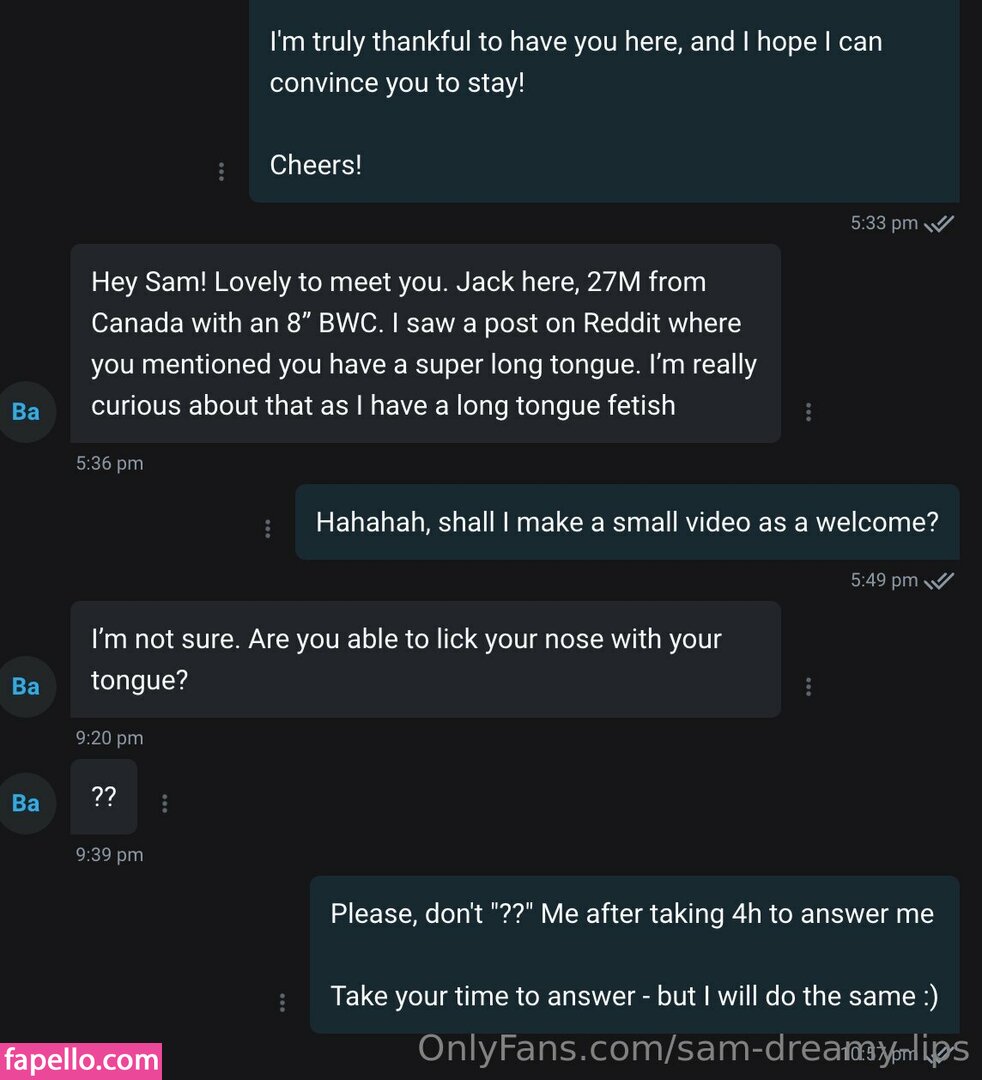Click the double checkmark beside 5:49 pm

point(939,581)
